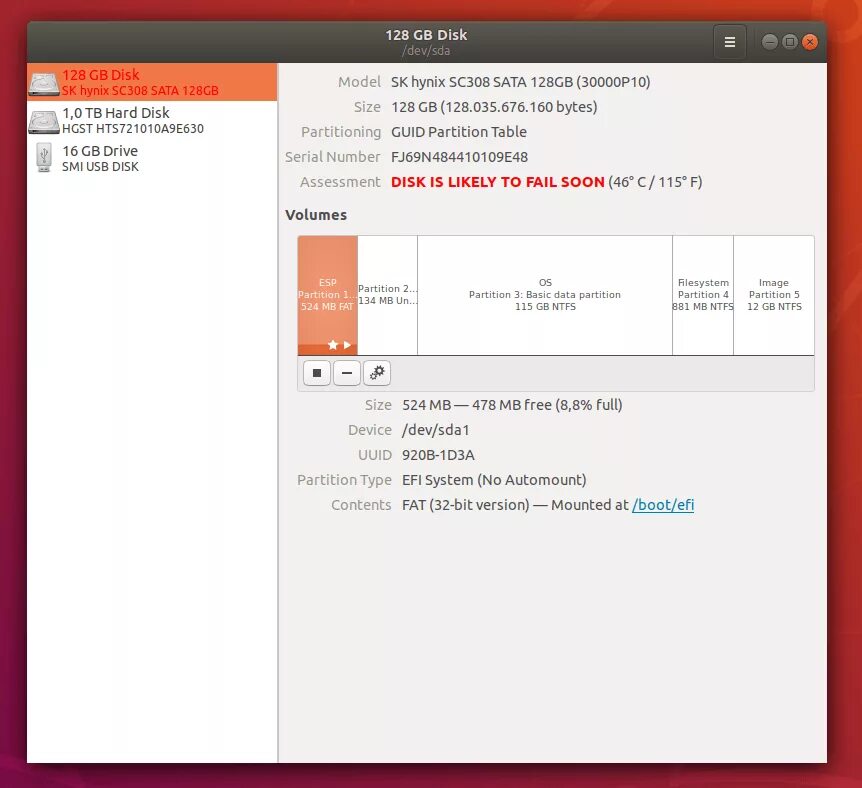The image size is (862, 788).
Task: Click the '524 MB — 478 MB free (8,8% full)' size text
Action: pos(512,405)
